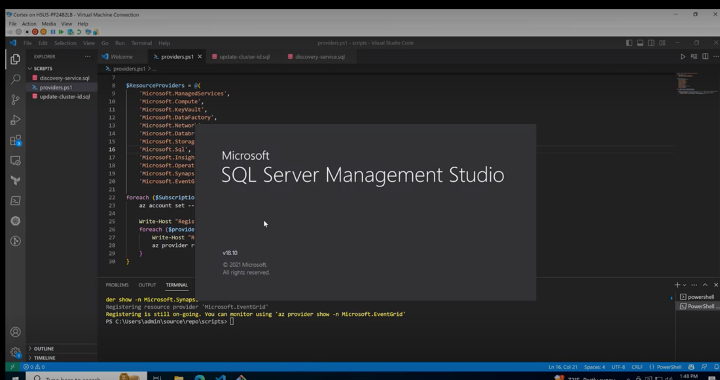
Task: Click the Hyper-V Checkpoint toolbar button
Action: tap(70, 32)
